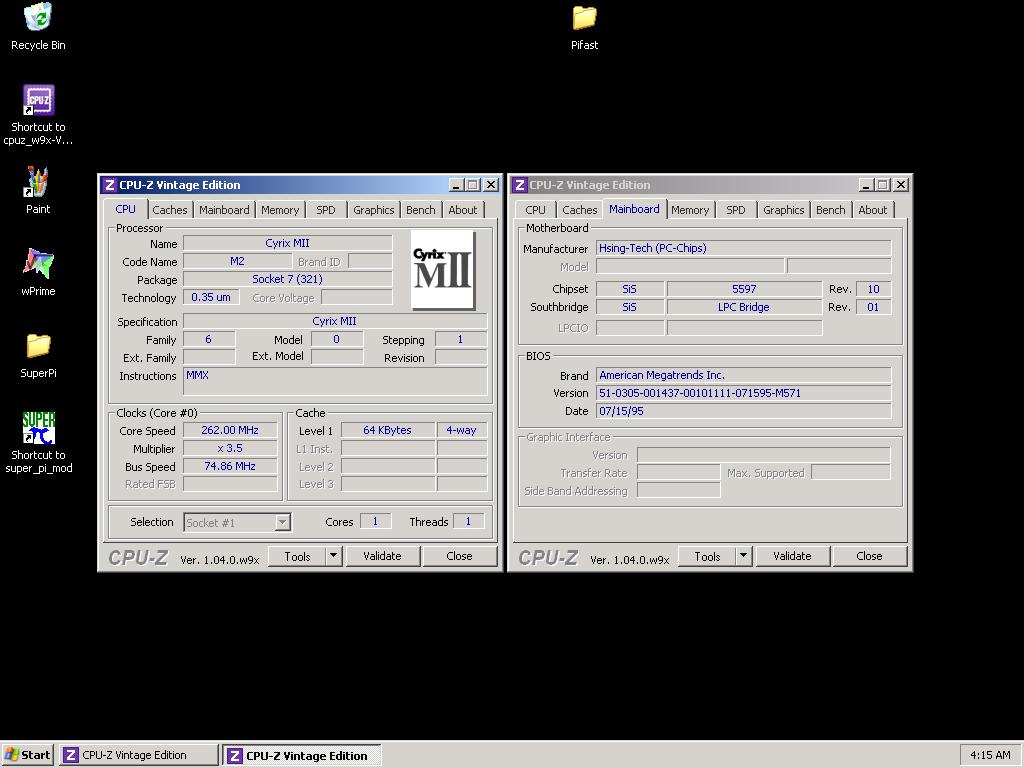Click the chipset Rev. value 10
Viewport: 1024px width, 768px height.
pos(873,289)
